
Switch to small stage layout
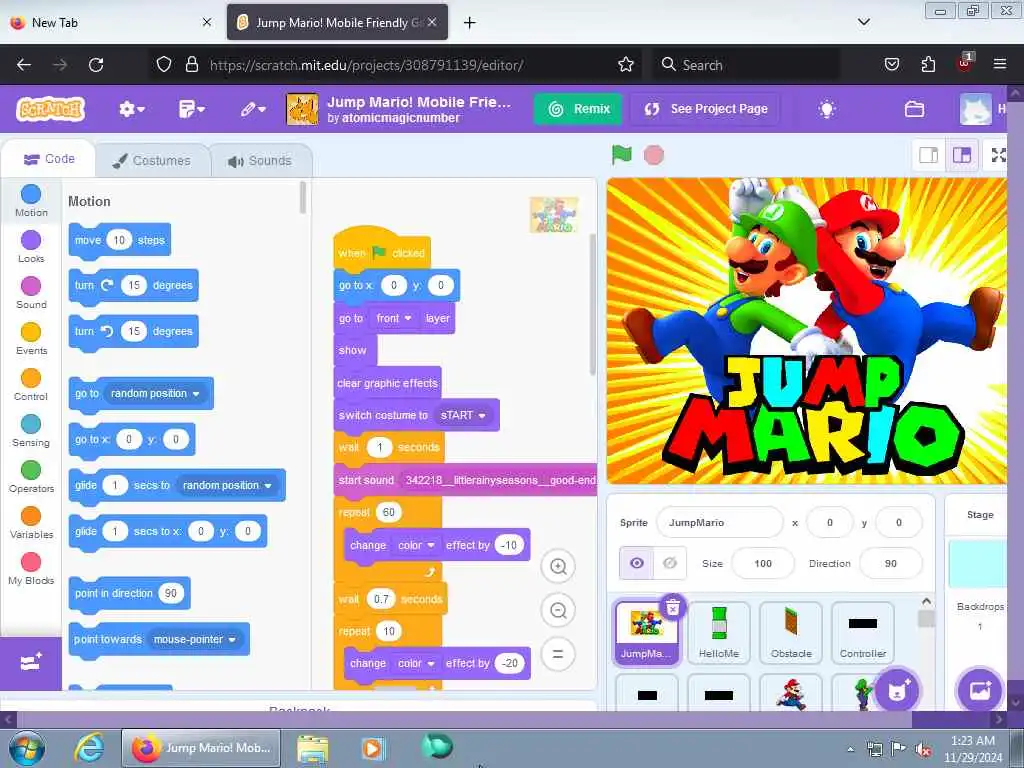(929, 155)
